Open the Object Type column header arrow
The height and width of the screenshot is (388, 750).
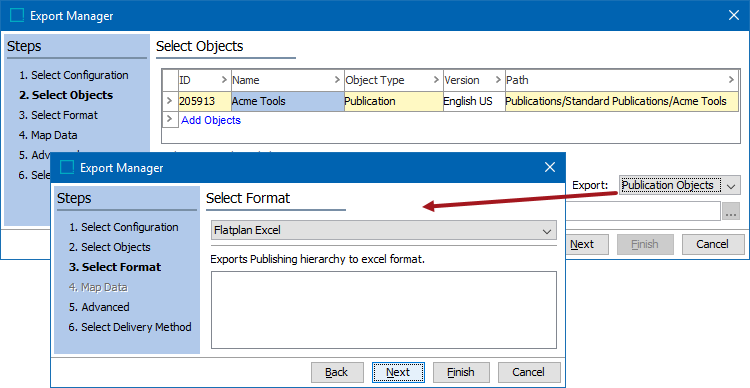(436, 79)
